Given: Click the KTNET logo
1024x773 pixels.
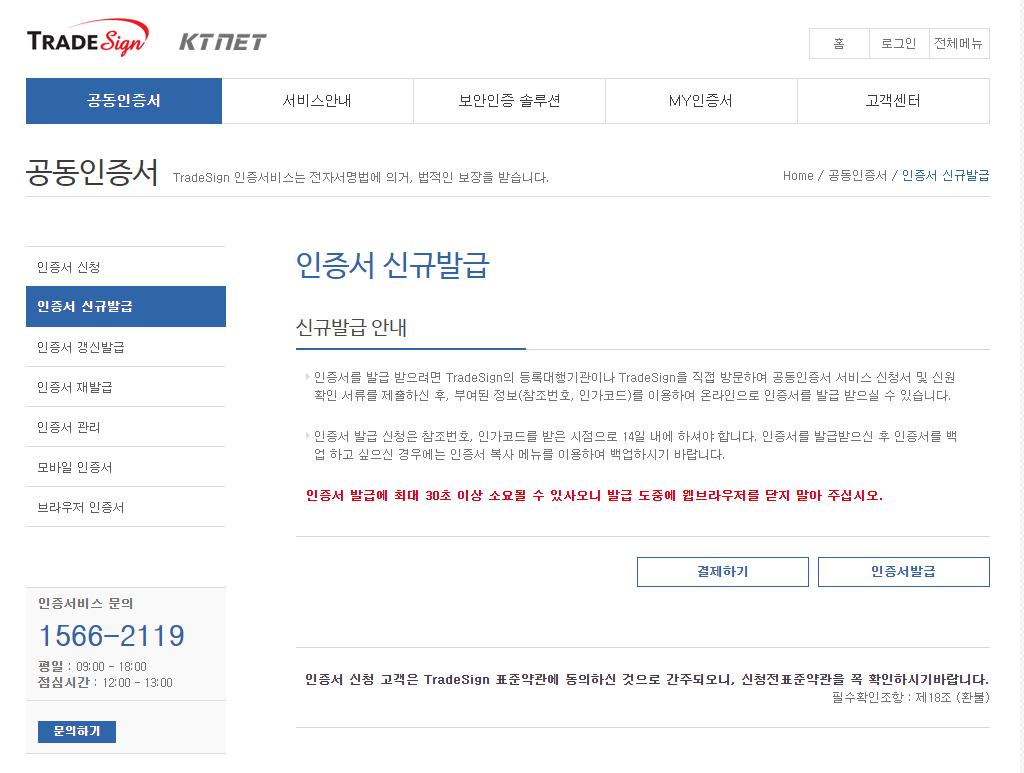Looking at the screenshot, I should (222, 40).
